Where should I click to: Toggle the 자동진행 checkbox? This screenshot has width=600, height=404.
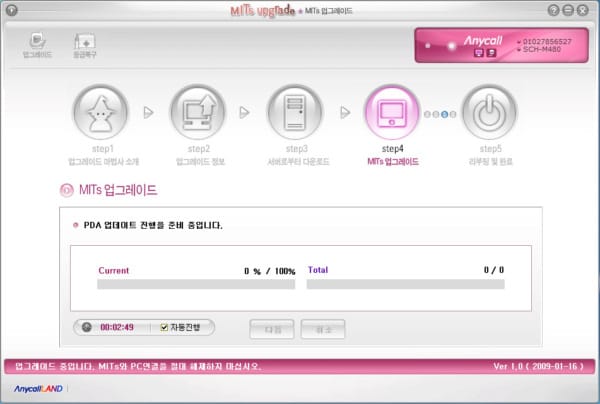(x=164, y=327)
